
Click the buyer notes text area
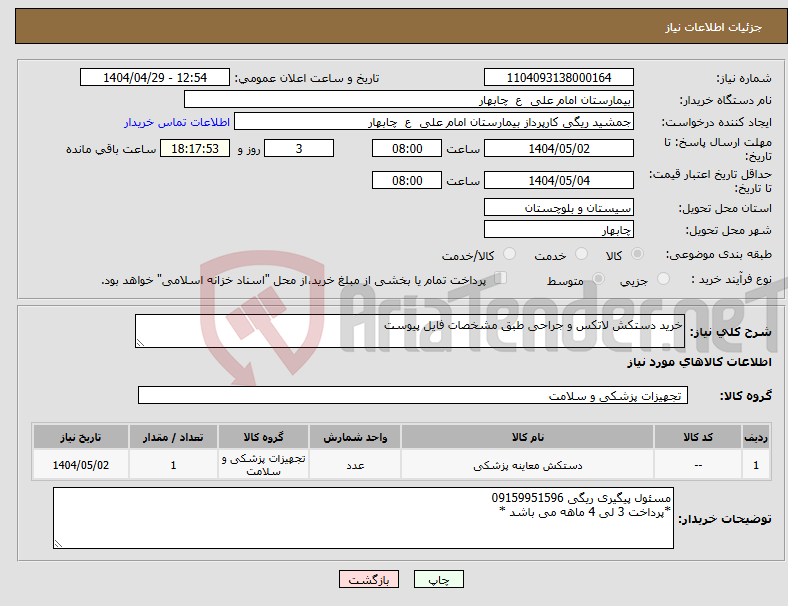tap(363, 518)
